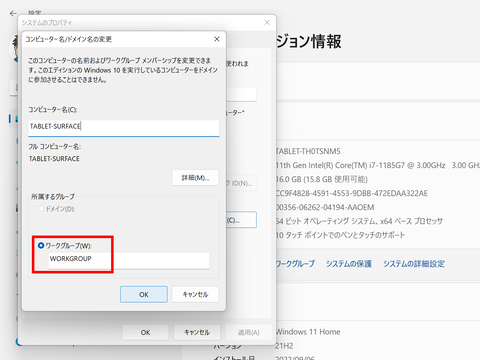
Task: Select product ID text 00356-06262-04194-AAOEM
Action: 325,207
